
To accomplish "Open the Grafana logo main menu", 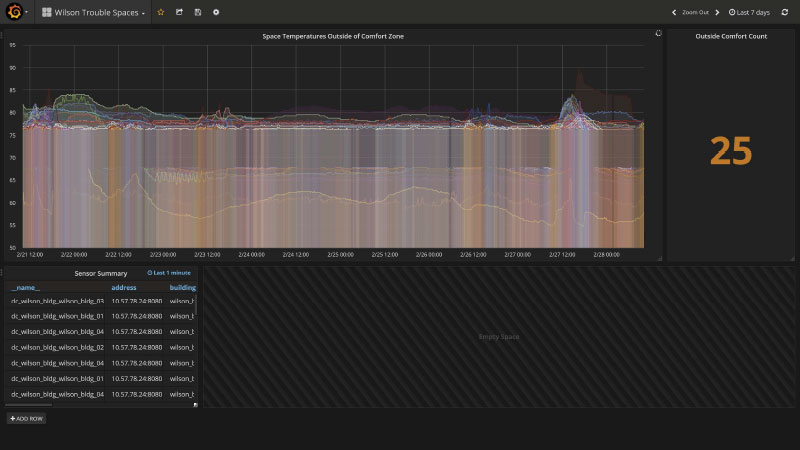I will coord(14,12).
